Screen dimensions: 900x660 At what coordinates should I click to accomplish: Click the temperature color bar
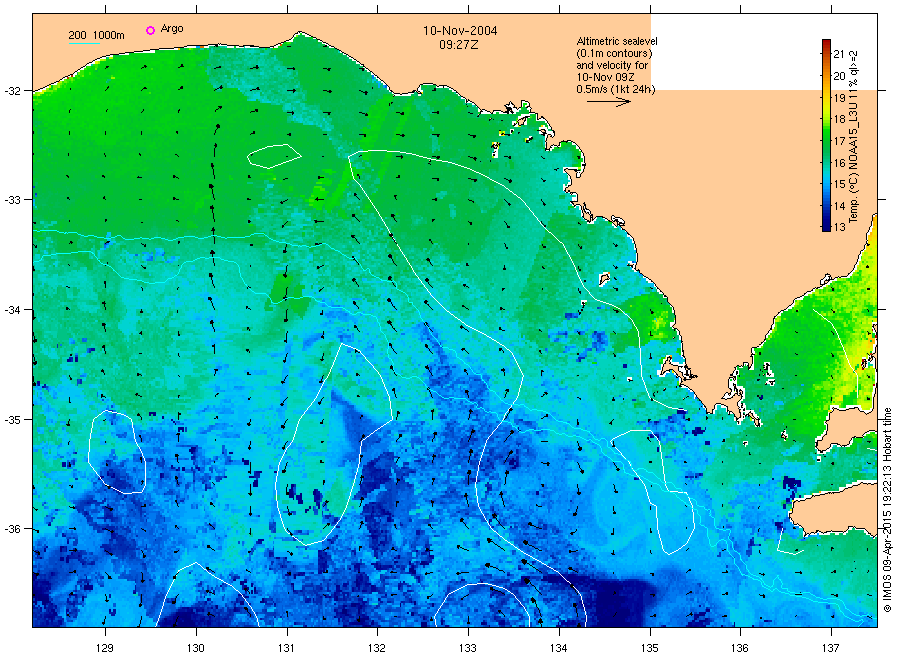(826, 135)
